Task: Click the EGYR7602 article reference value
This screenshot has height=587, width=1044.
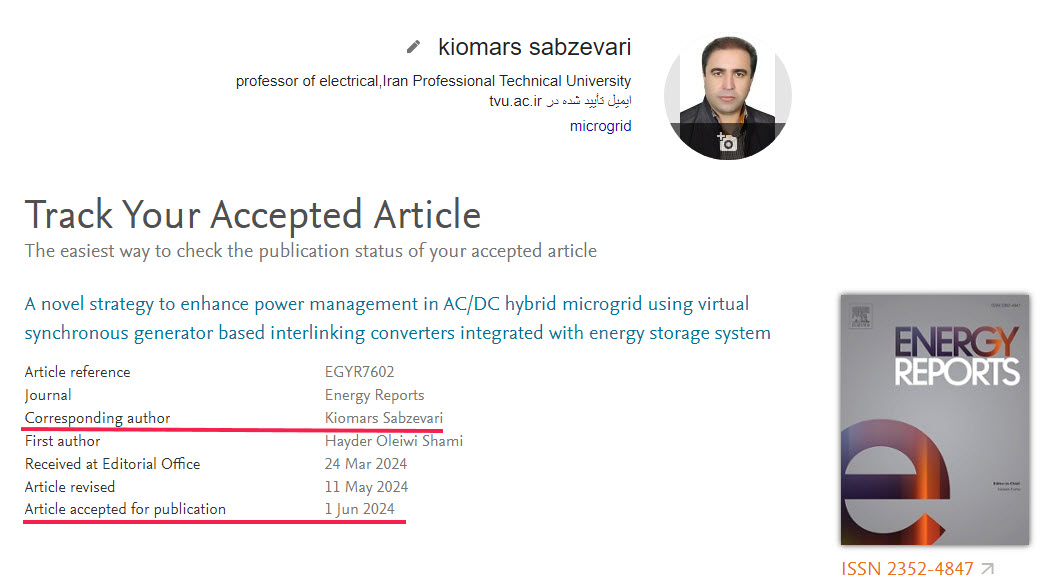Action: (360, 372)
